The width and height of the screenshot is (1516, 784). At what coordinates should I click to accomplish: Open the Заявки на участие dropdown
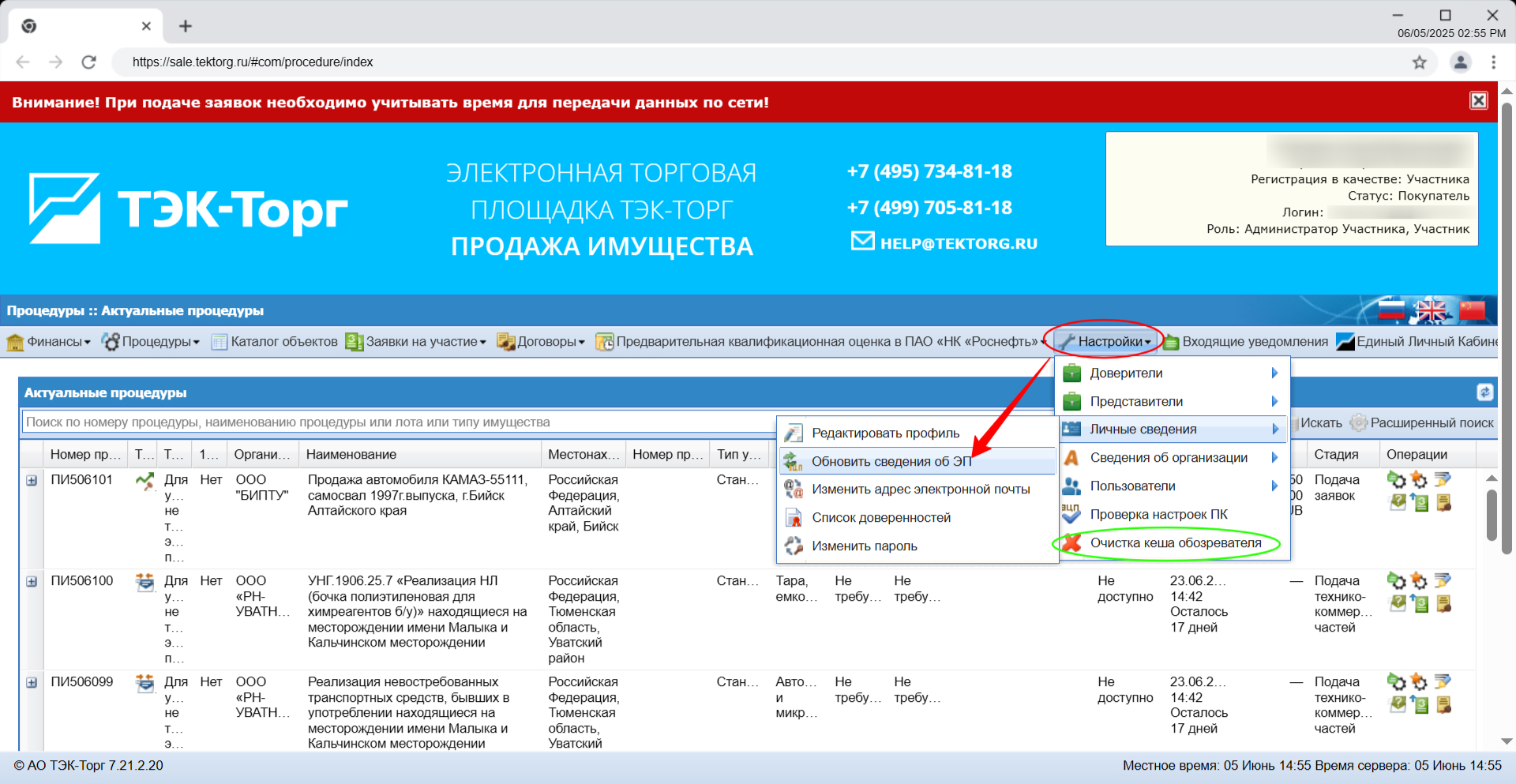pyautogui.click(x=416, y=342)
